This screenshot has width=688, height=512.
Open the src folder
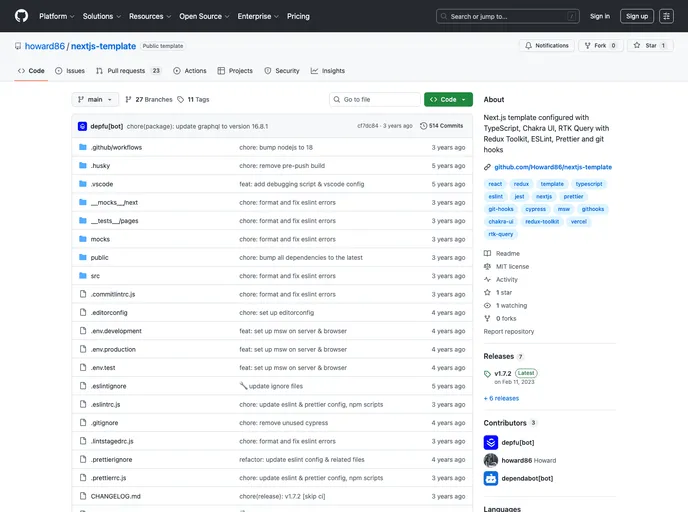click(x=95, y=276)
